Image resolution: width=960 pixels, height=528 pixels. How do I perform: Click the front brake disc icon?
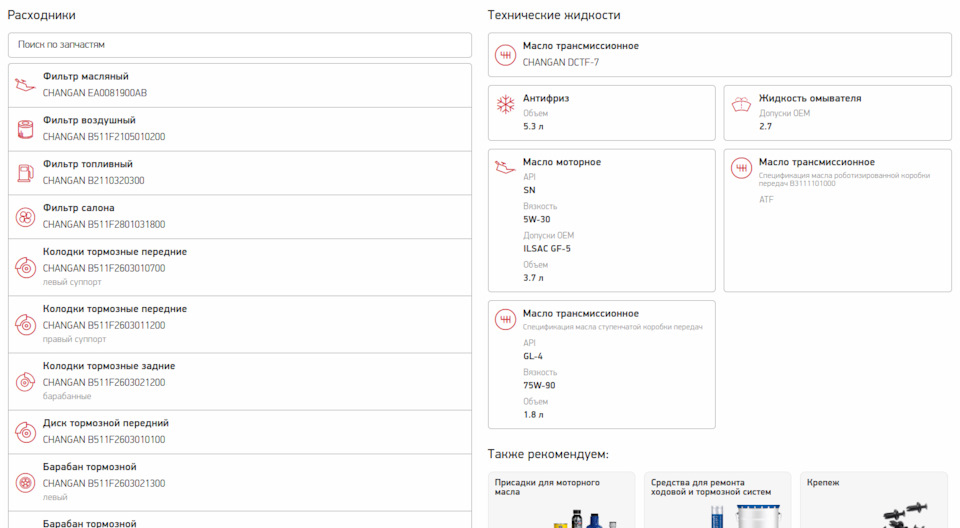[26, 431]
